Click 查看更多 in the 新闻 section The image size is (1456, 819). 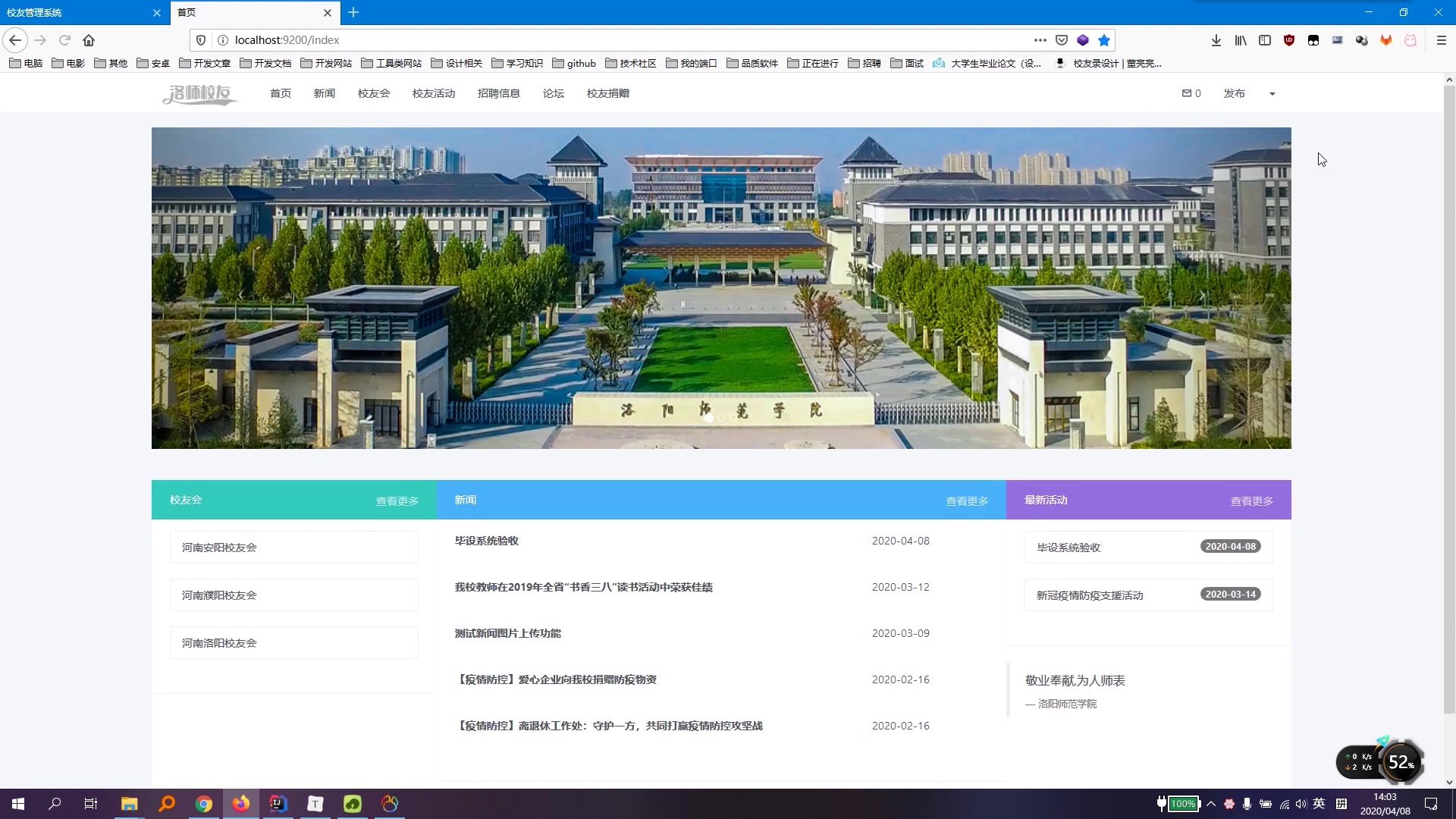967,500
